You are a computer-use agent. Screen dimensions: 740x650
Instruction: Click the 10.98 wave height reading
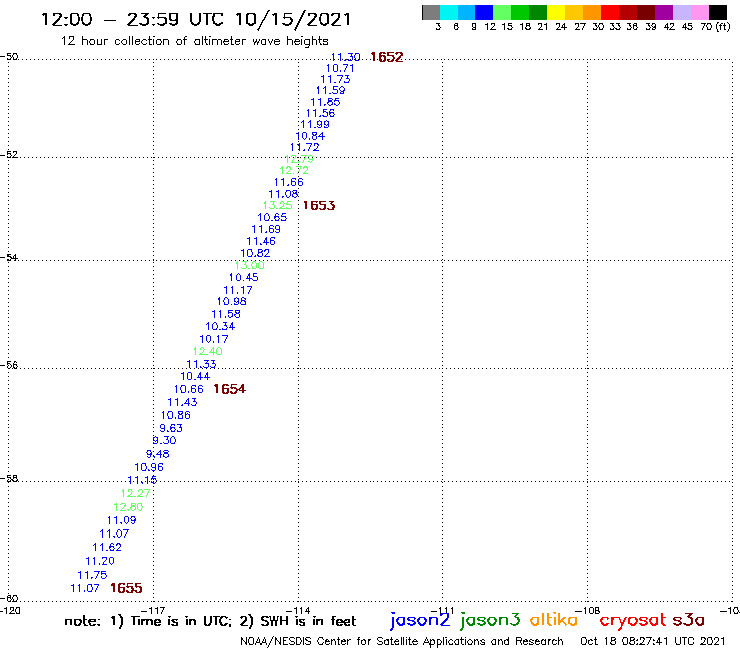[231, 302]
